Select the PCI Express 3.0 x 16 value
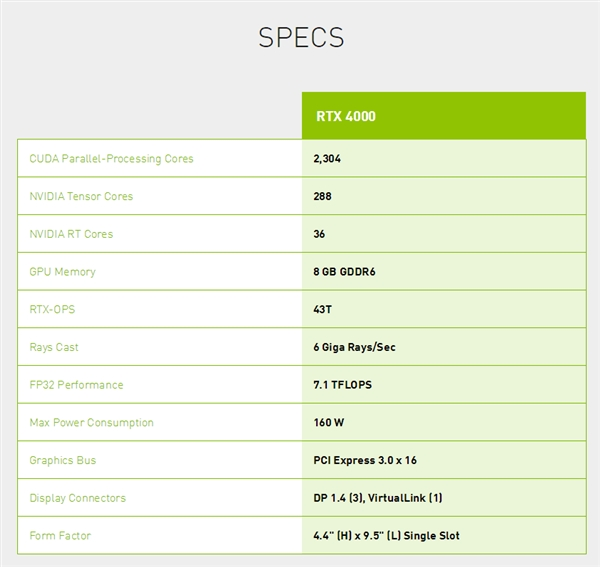 point(365,460)
